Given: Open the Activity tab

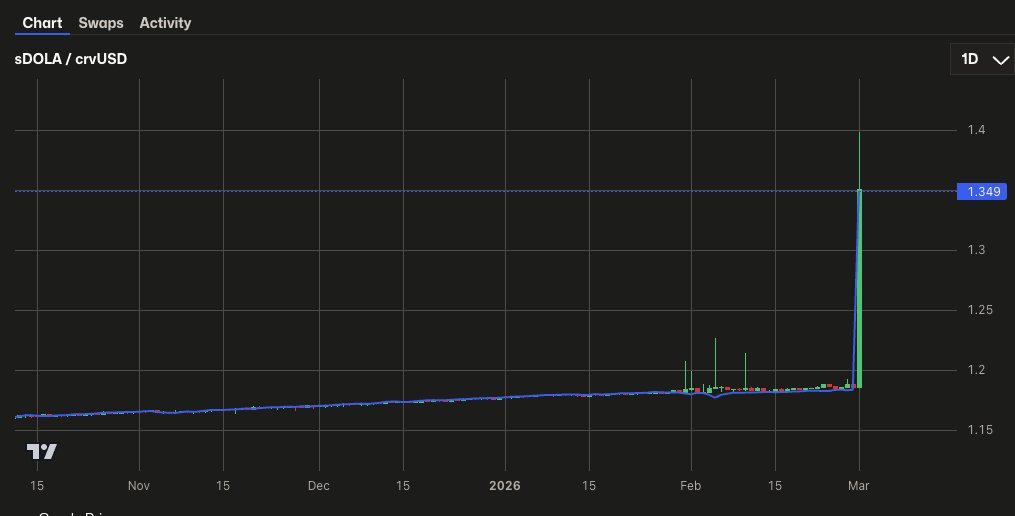Looking at the screenshot, I should [165, 23].
